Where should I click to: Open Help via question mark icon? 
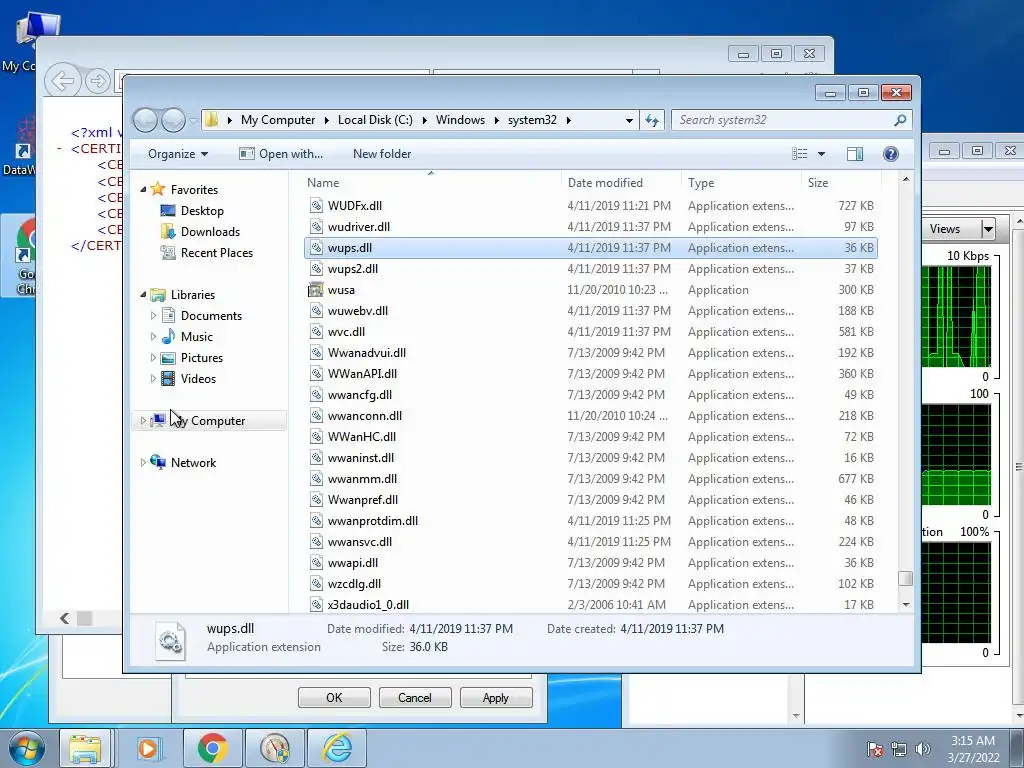(890, 154)
